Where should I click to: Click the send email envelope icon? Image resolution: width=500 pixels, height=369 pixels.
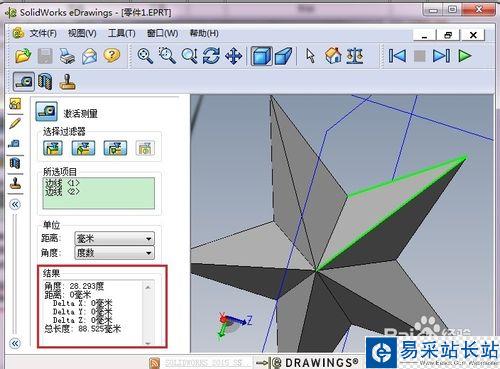90,56
